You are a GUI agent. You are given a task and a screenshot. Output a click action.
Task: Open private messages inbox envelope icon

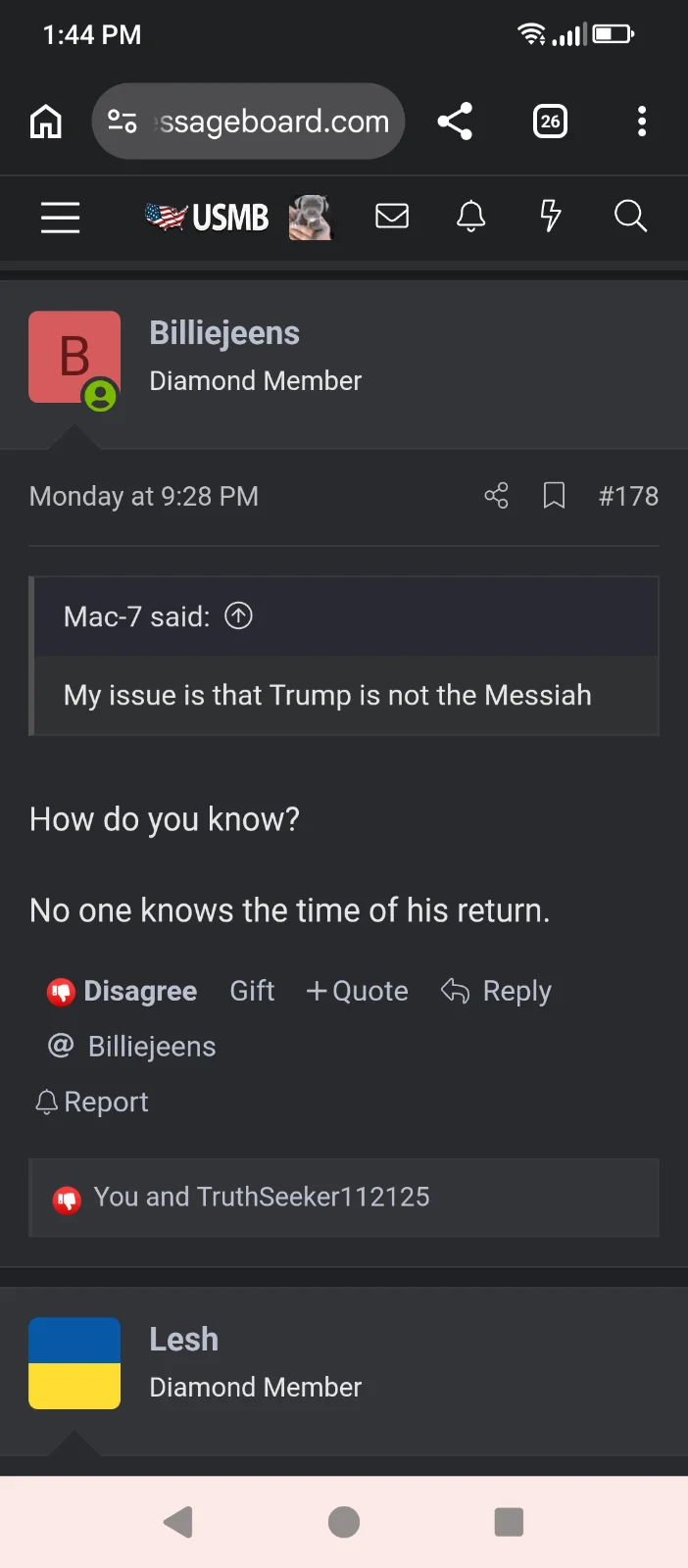pyautogui.click(x=392, y=216)
